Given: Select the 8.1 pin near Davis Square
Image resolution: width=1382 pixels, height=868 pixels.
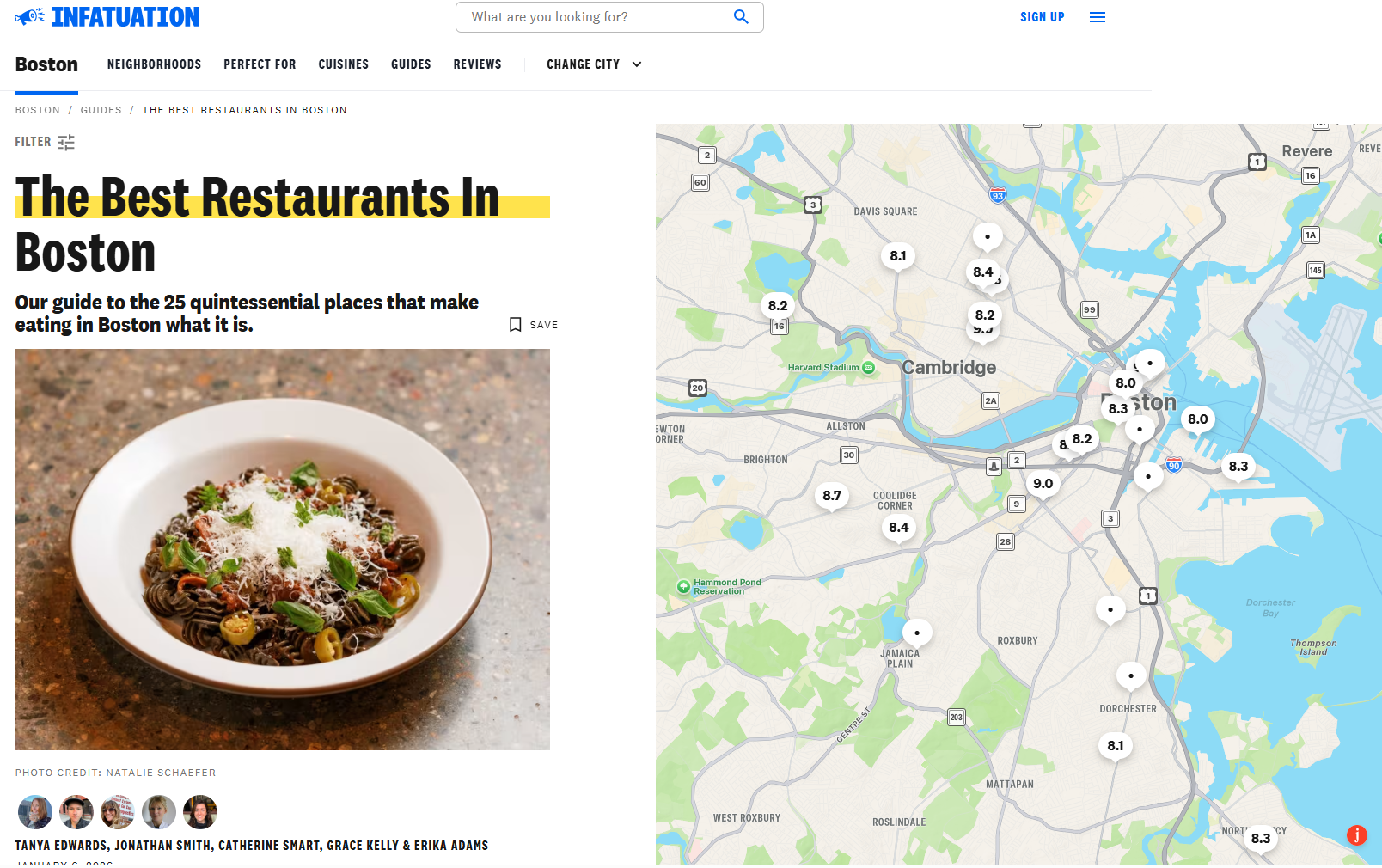Looking at the screenshot, I should (x=898, y=256).
